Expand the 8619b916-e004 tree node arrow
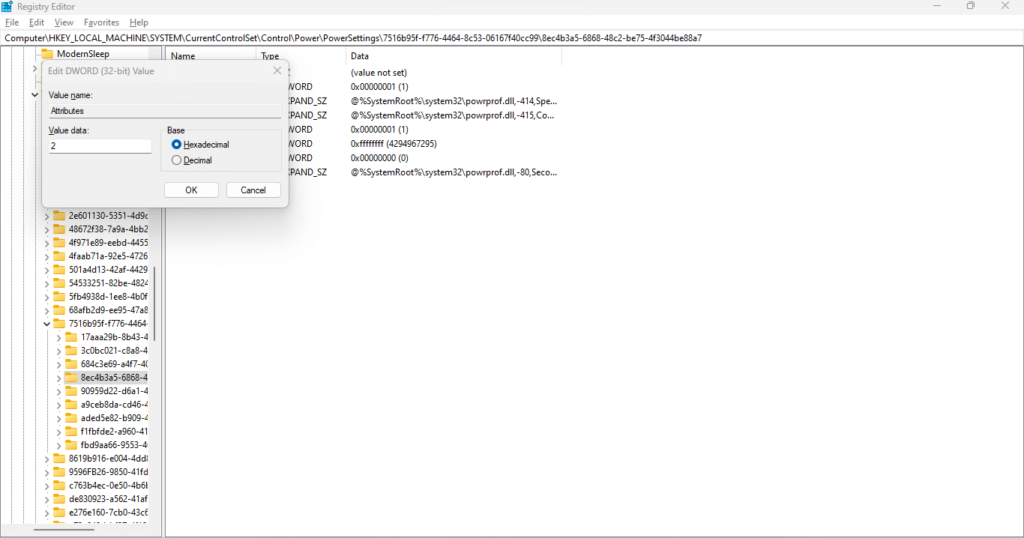This screenshot has height=538, width=1024. pos(47,459)
